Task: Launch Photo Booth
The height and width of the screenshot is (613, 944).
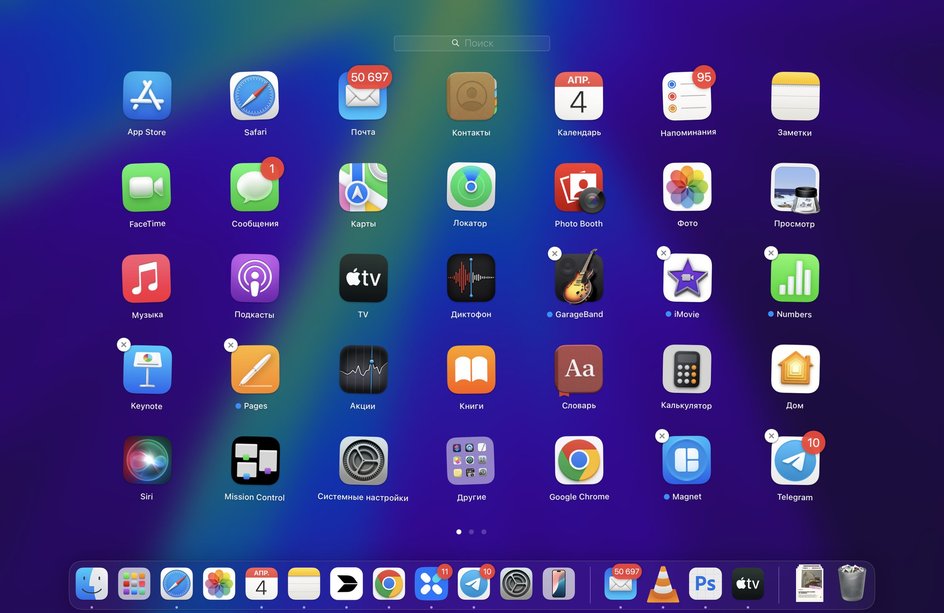Action: tap(579, 187)
